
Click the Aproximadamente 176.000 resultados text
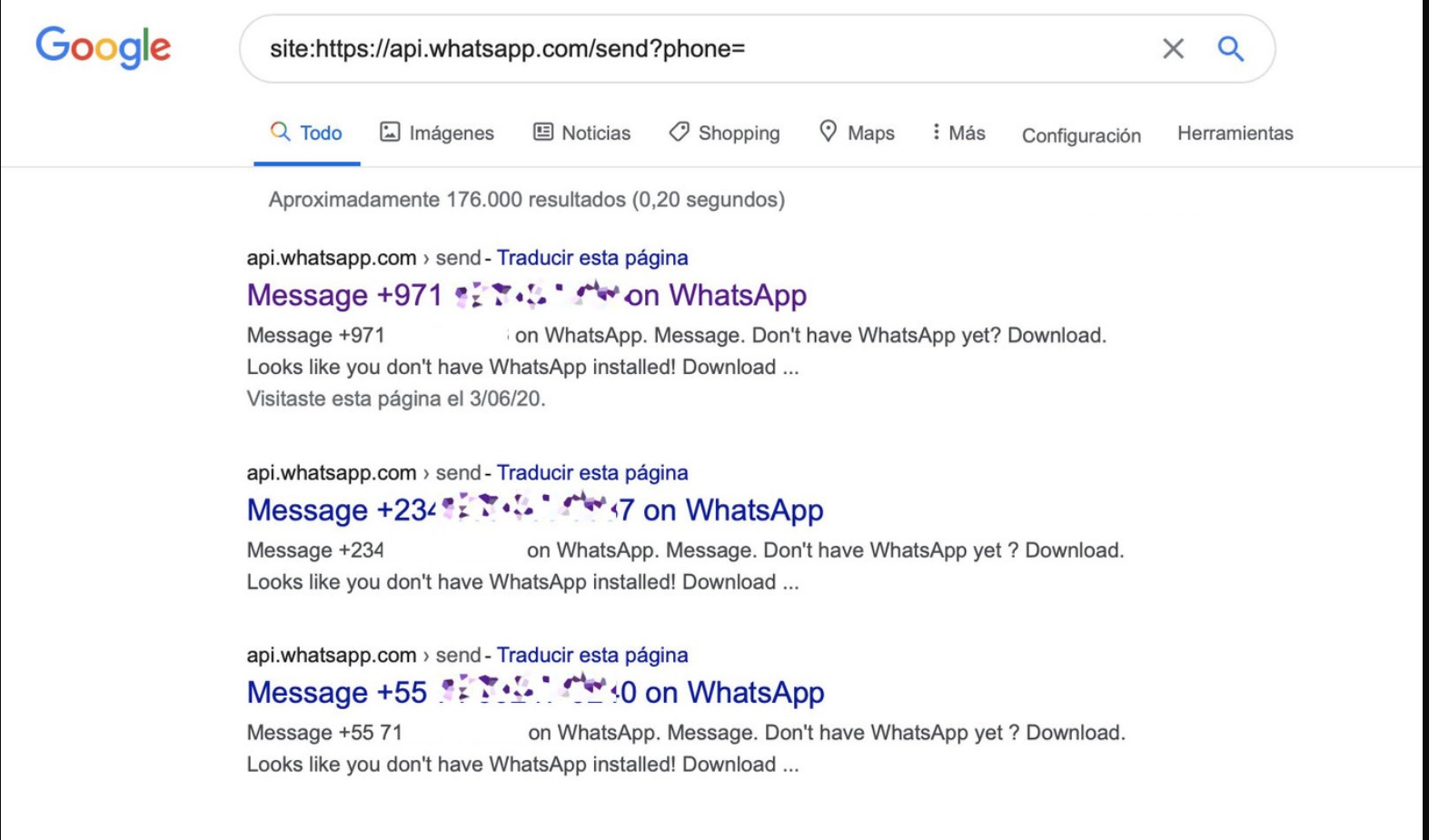pyautogui.click(x=526, y=200)
